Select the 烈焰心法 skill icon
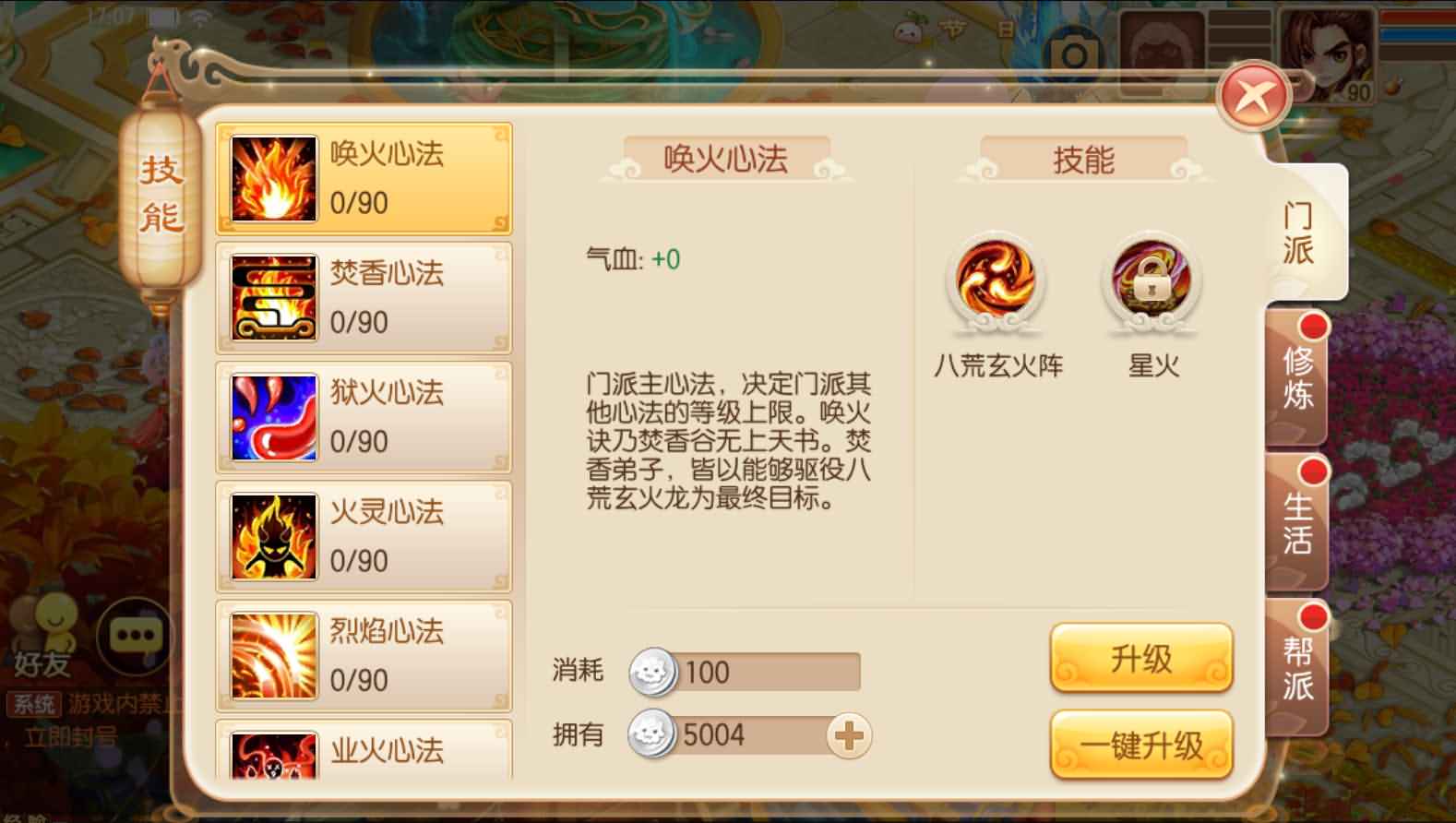This screenshot has width=1456, height=823. tap(273, 655)
